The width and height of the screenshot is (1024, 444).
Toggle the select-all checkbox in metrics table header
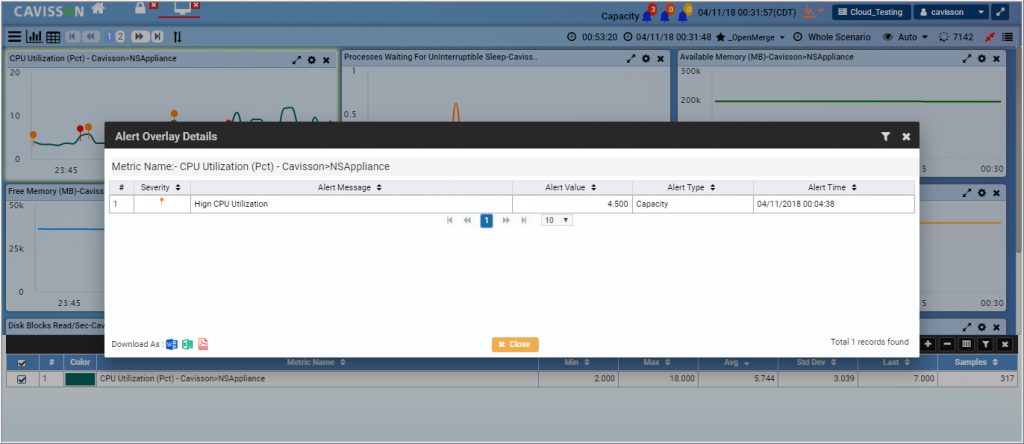tap(22, 362)
